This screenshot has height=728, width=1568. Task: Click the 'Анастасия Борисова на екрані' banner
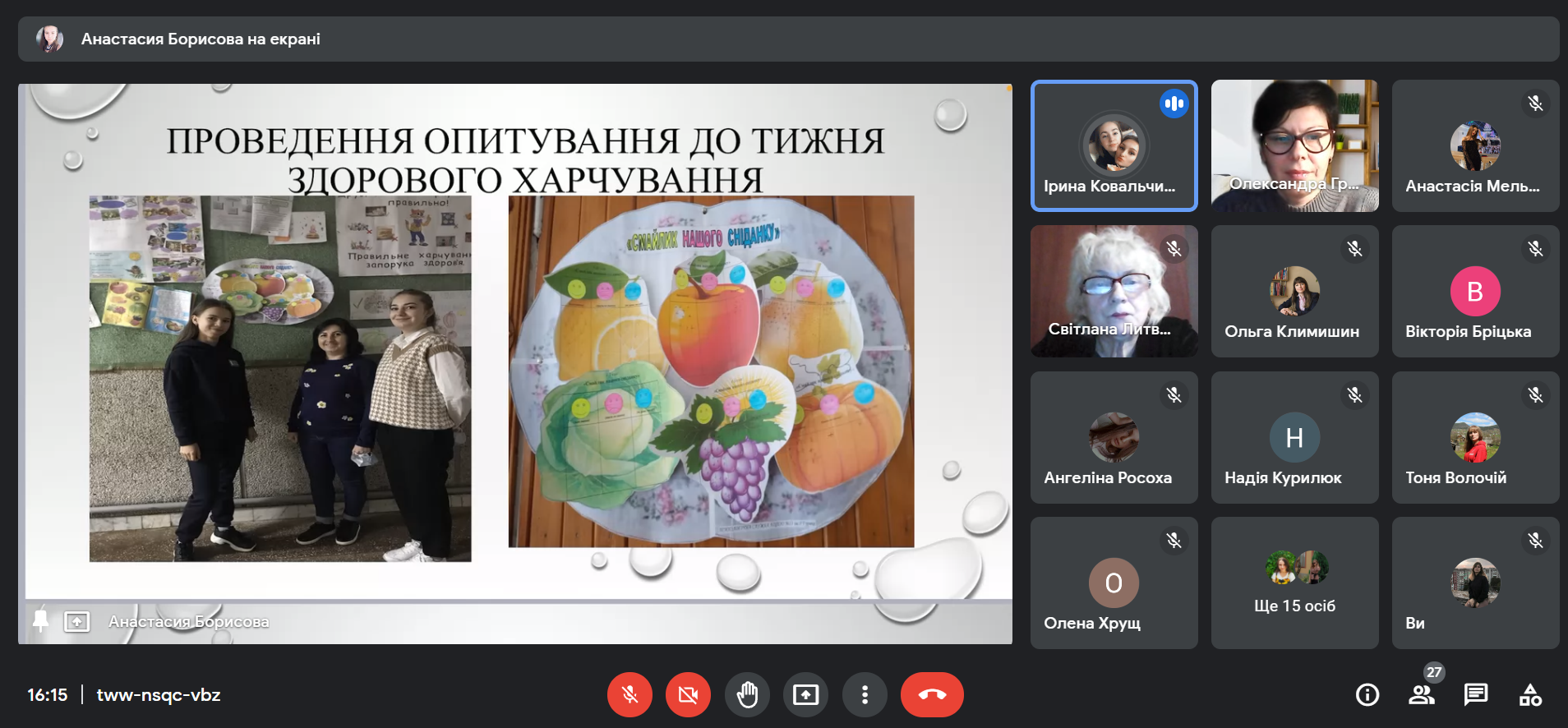pyautogui.click(x=201, y=39)
